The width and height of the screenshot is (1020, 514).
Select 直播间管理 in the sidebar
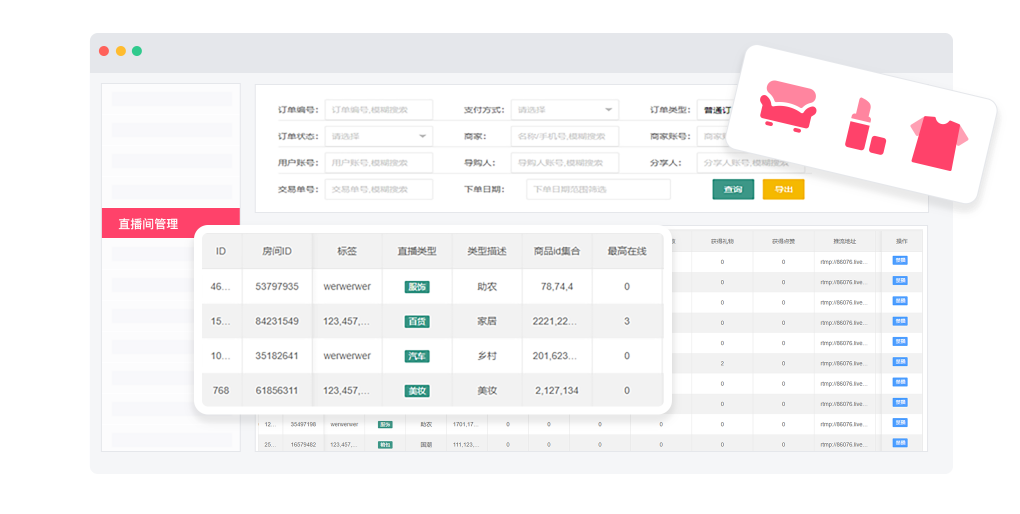coord(171,224)
